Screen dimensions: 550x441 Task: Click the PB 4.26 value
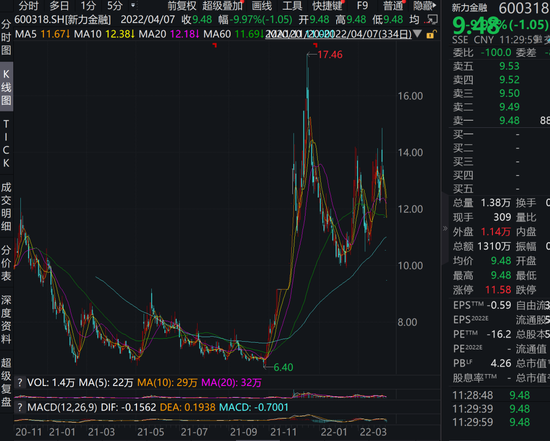point(501,363)
